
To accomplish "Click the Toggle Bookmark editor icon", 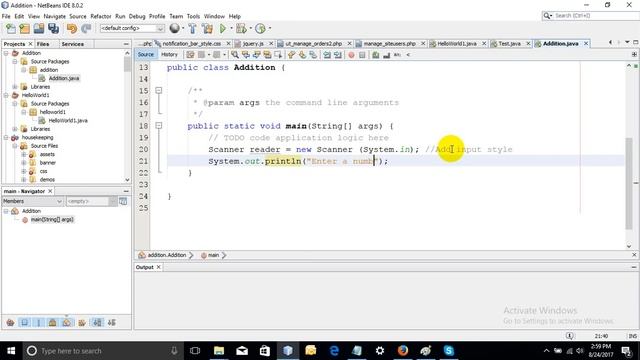I will [313, 55].
